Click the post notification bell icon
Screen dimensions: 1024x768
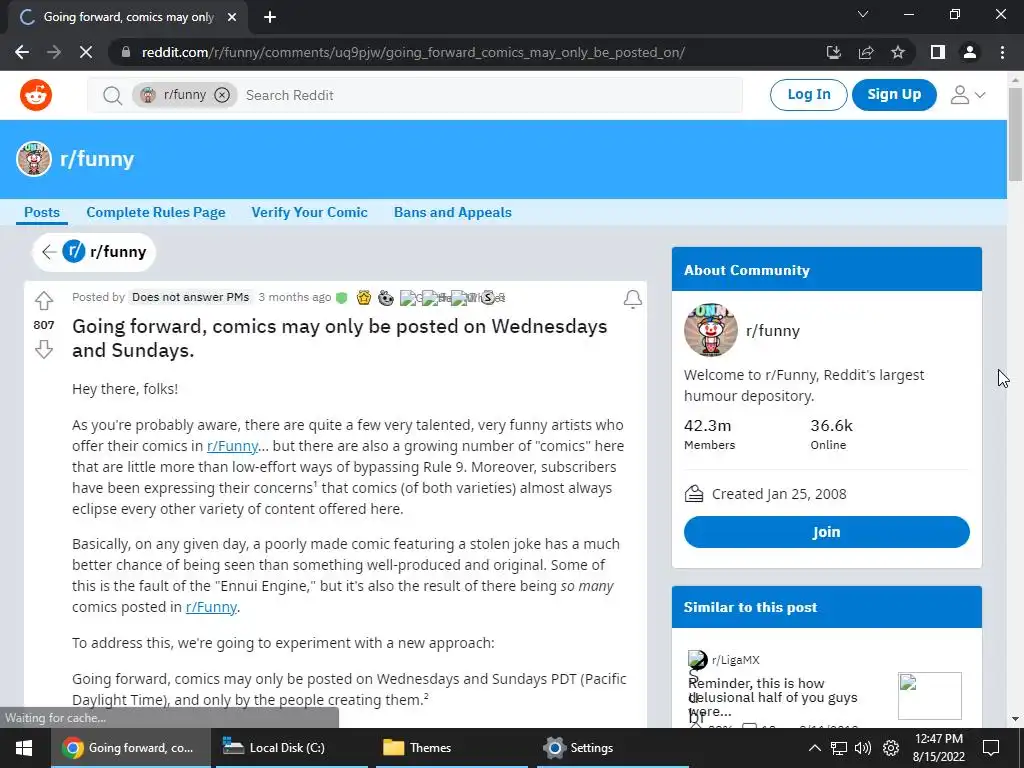click(x=632, y=299)
